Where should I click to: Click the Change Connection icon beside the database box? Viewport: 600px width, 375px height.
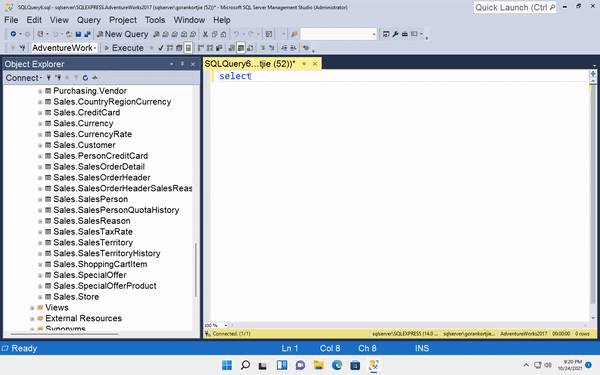point(22,48)
